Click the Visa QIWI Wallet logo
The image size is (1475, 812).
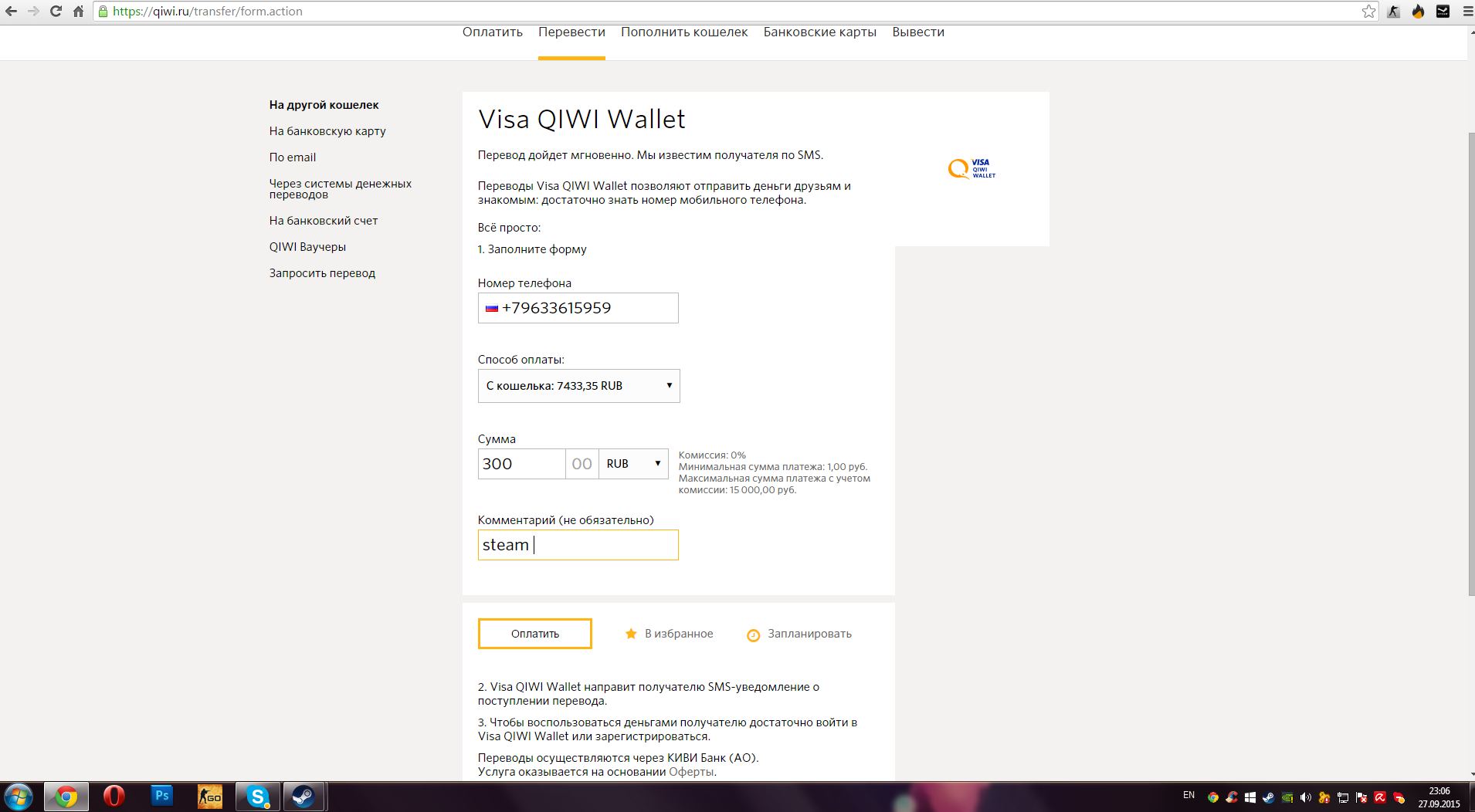point(971,168)
